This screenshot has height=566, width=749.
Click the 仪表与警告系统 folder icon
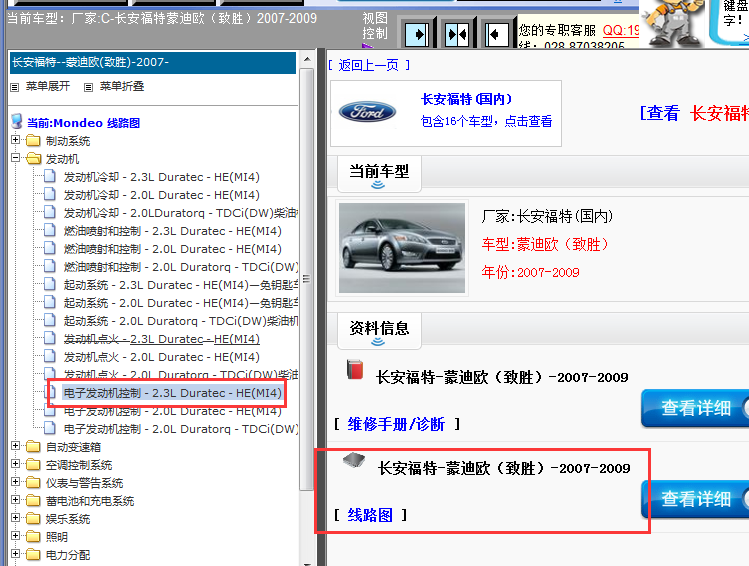click(33, 482)
